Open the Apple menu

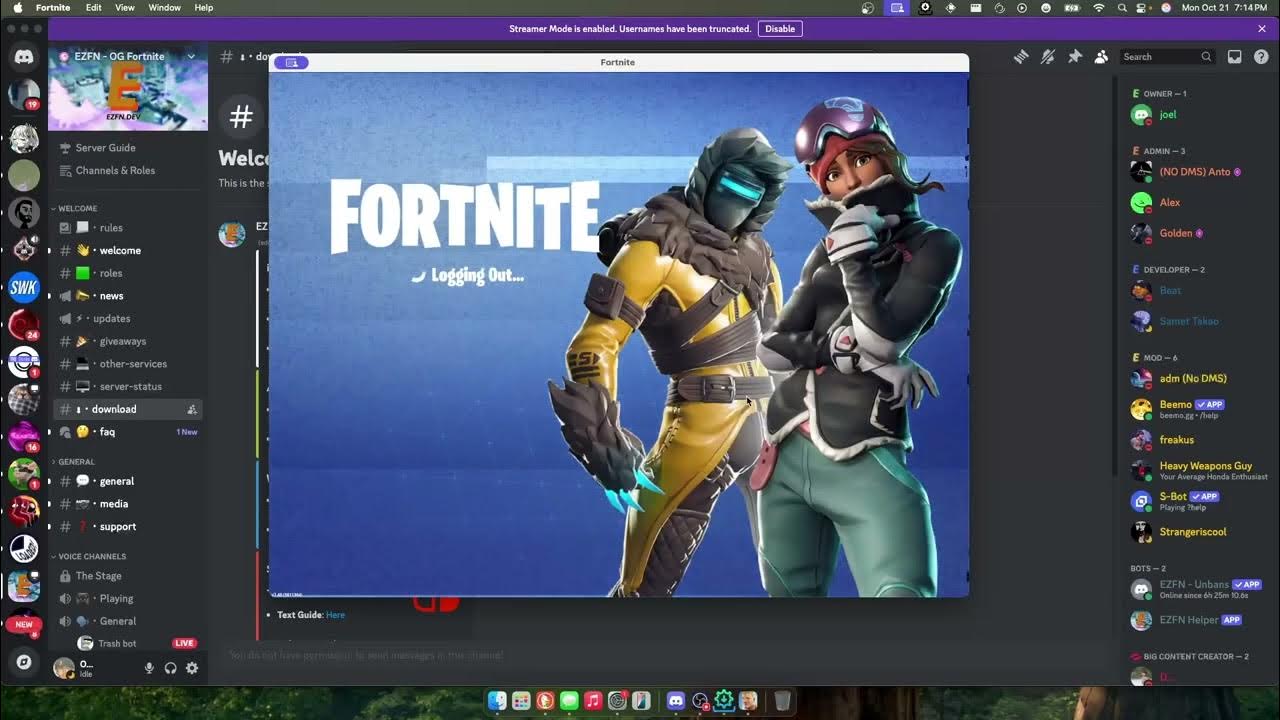17,7
